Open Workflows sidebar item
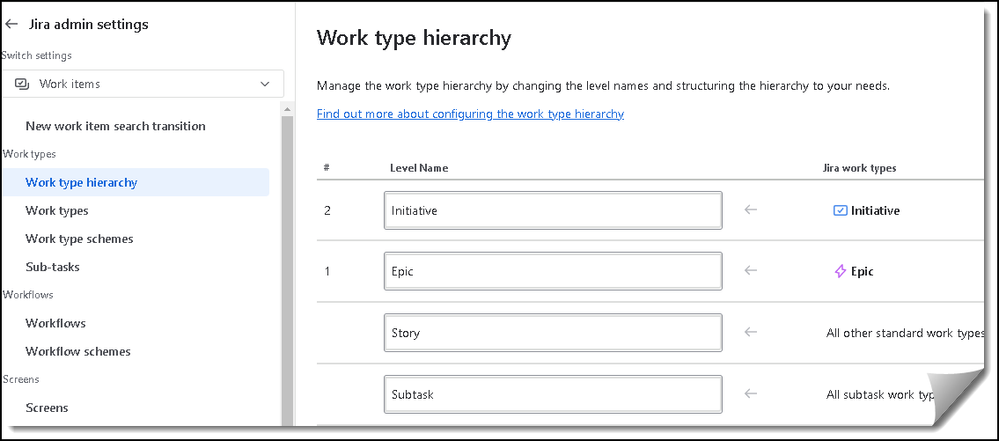 [x=55, y=323]
